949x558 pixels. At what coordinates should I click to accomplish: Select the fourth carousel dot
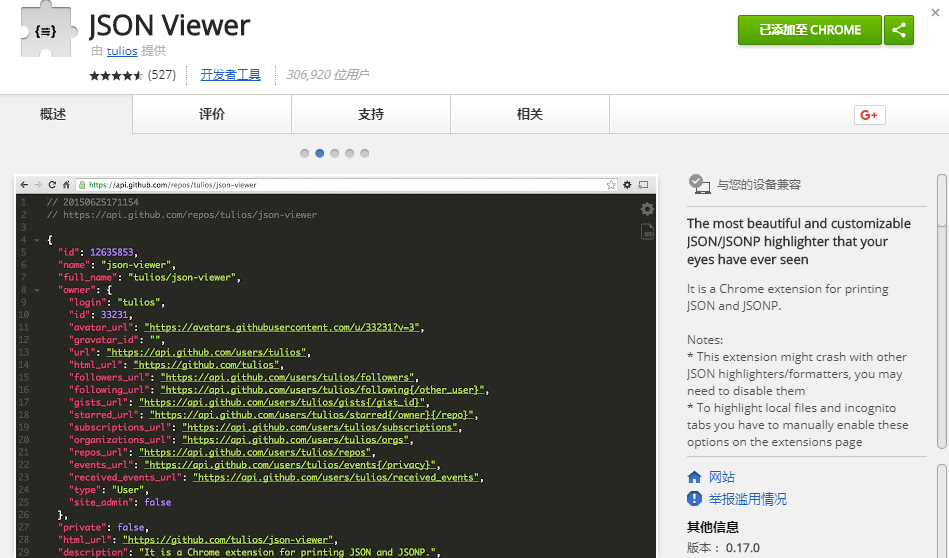[x=349, y=153]
